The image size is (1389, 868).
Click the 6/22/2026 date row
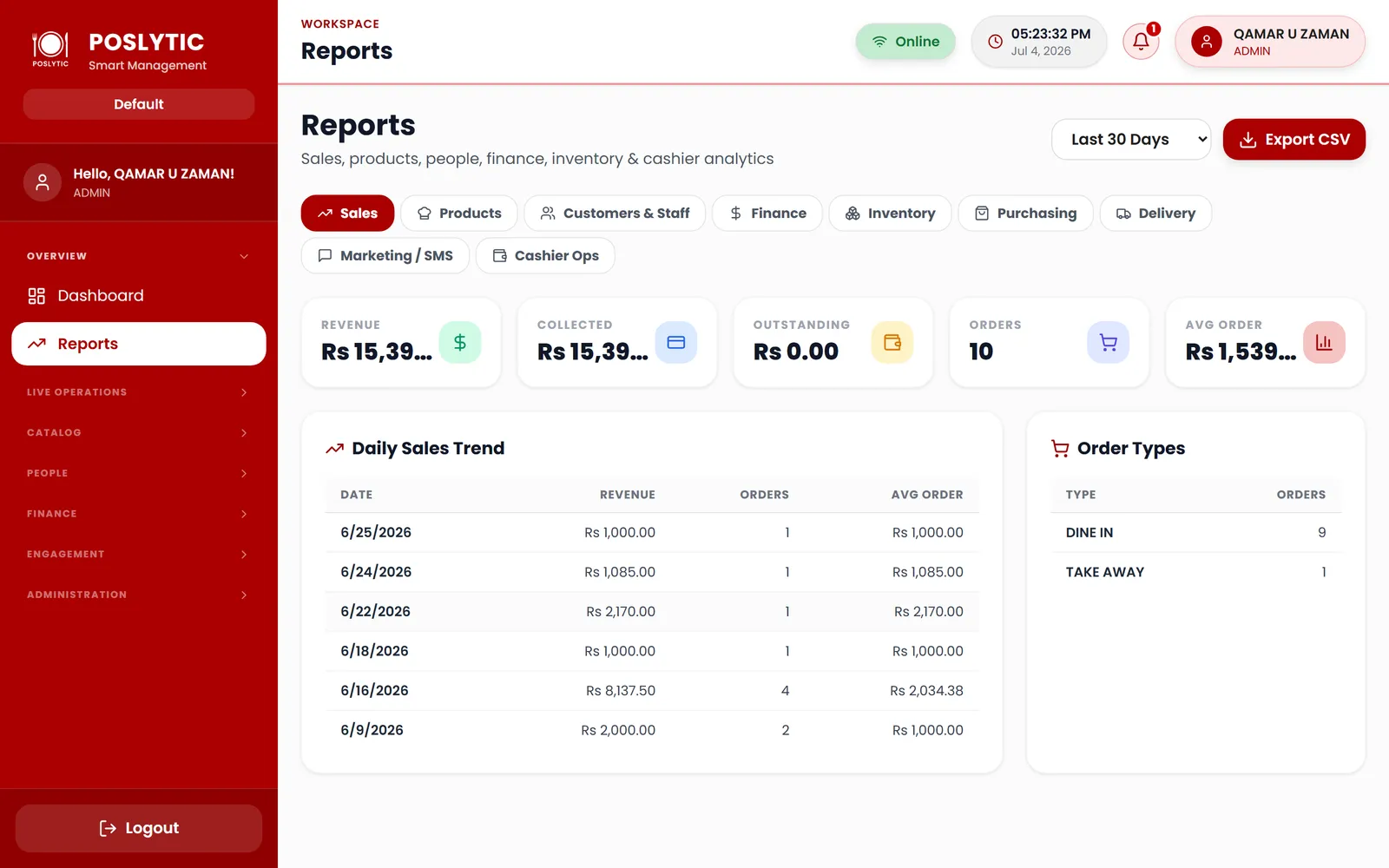(x=652, y=612)
